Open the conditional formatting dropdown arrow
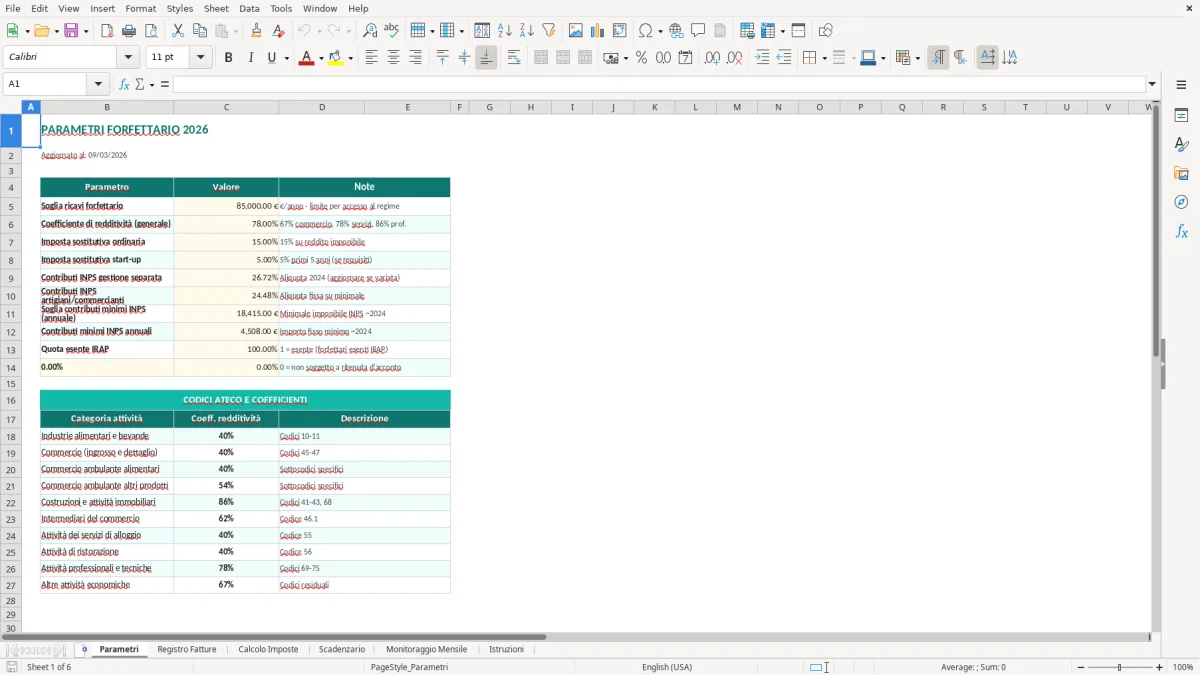This screenshot has width=1200, height=675. pyautogui.click(x=916, y=58)
